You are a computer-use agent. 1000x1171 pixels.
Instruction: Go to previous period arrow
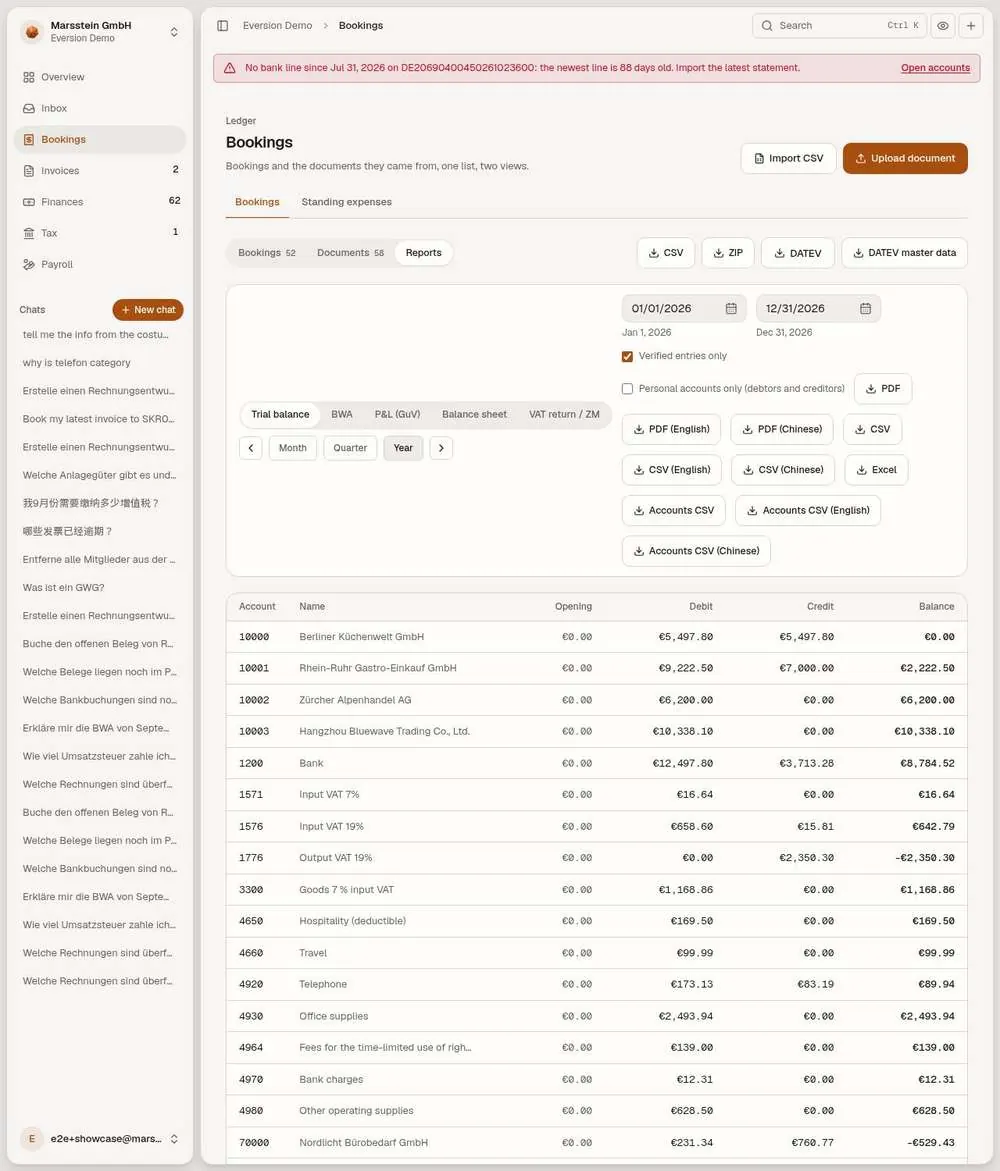point(251,448)
